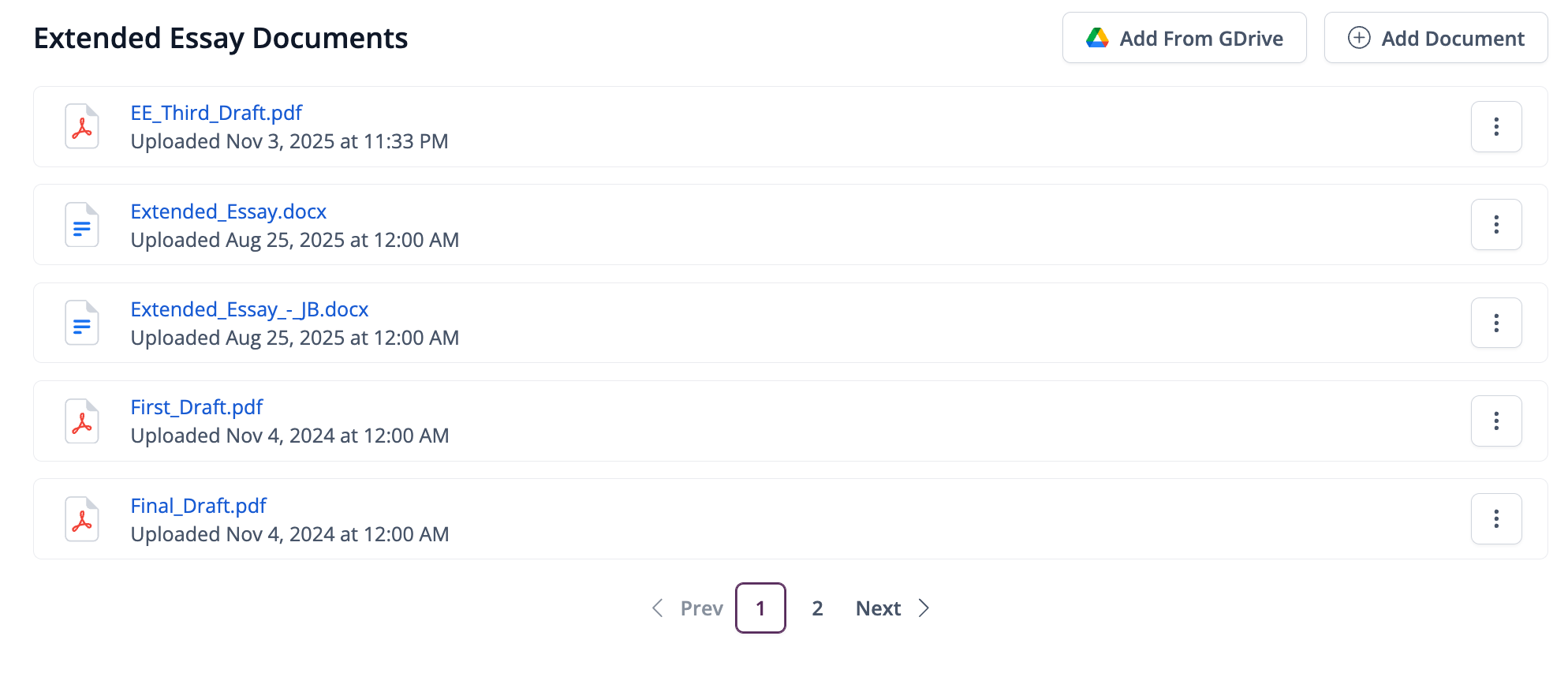Open the three-dot options menu for Extended_Essay.docx

1496,225
